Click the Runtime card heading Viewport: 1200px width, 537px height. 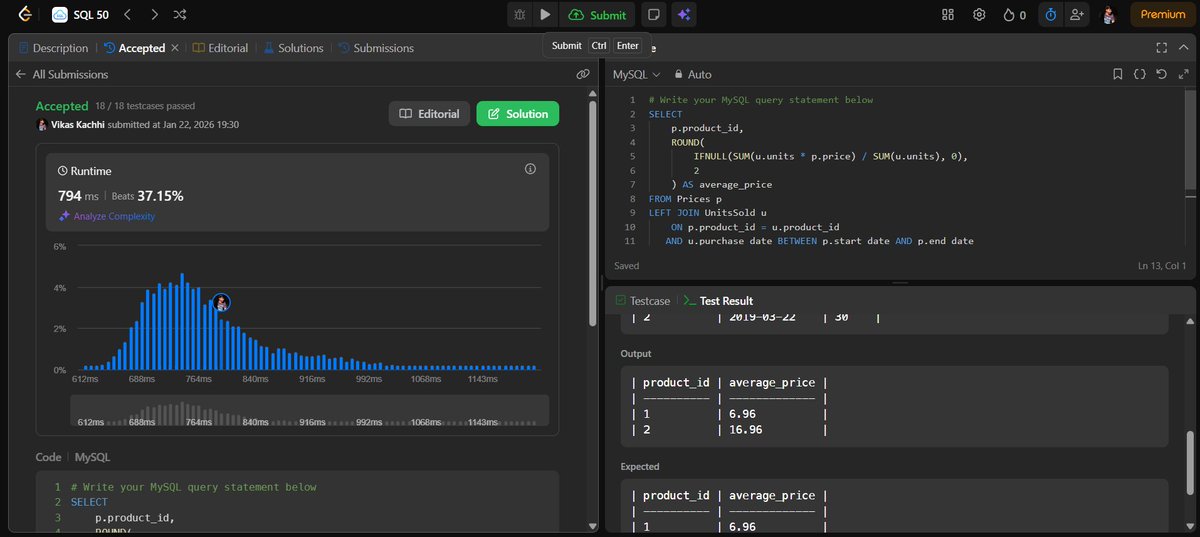83,171
